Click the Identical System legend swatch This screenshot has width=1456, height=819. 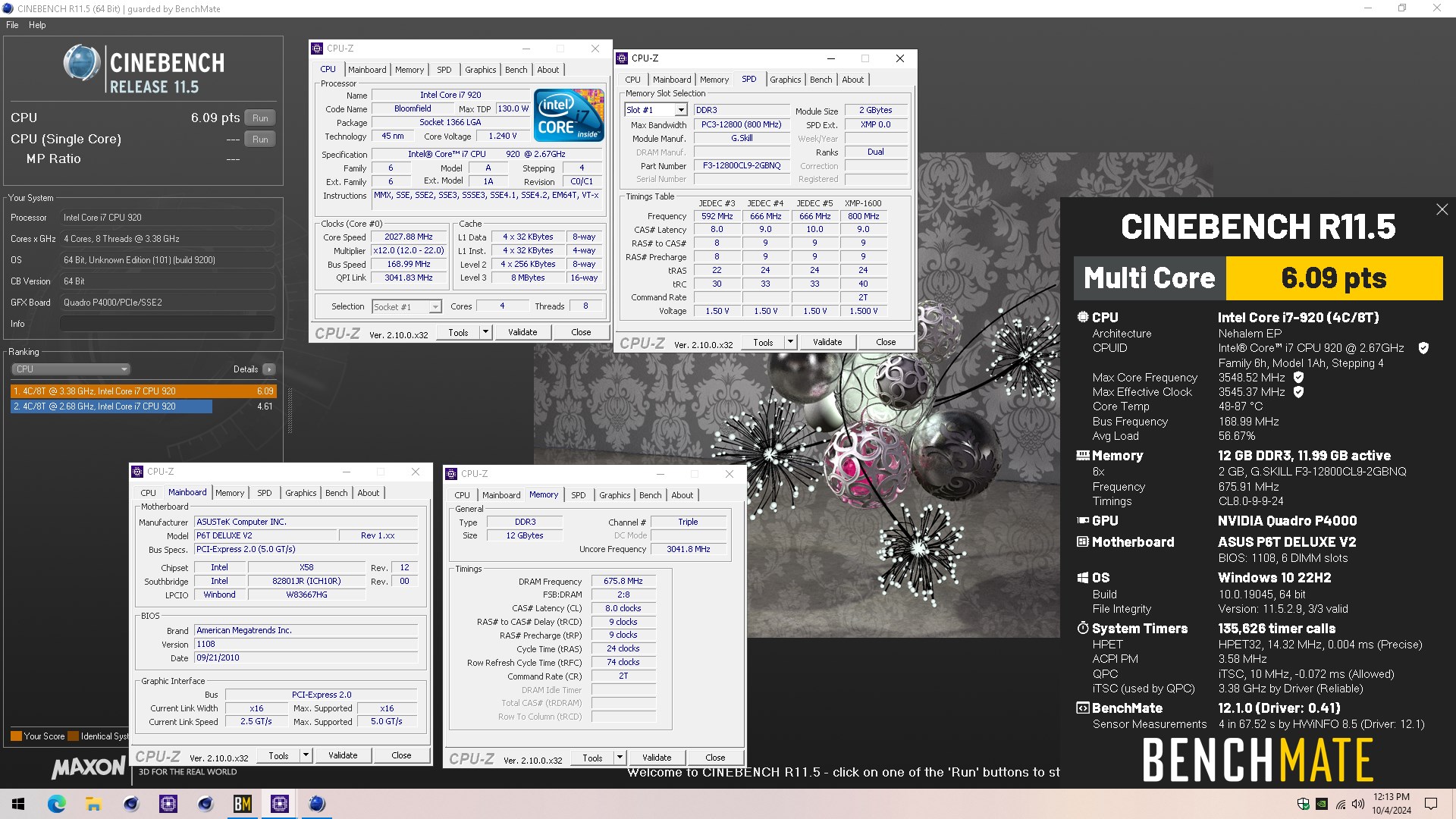click(x=74, y=736)
